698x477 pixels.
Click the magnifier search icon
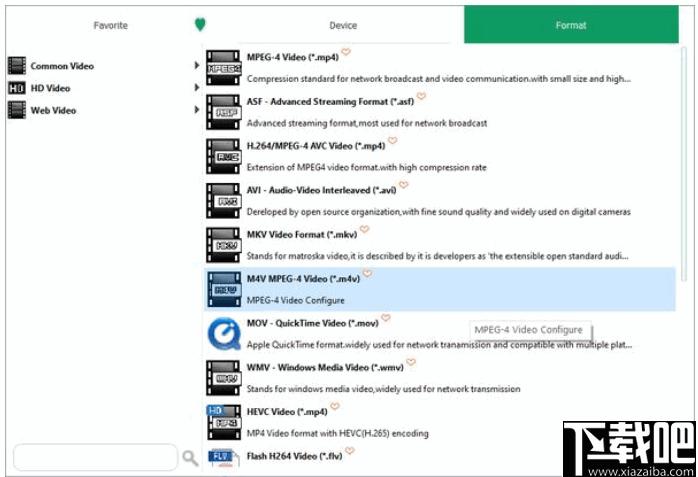point(190,458)
